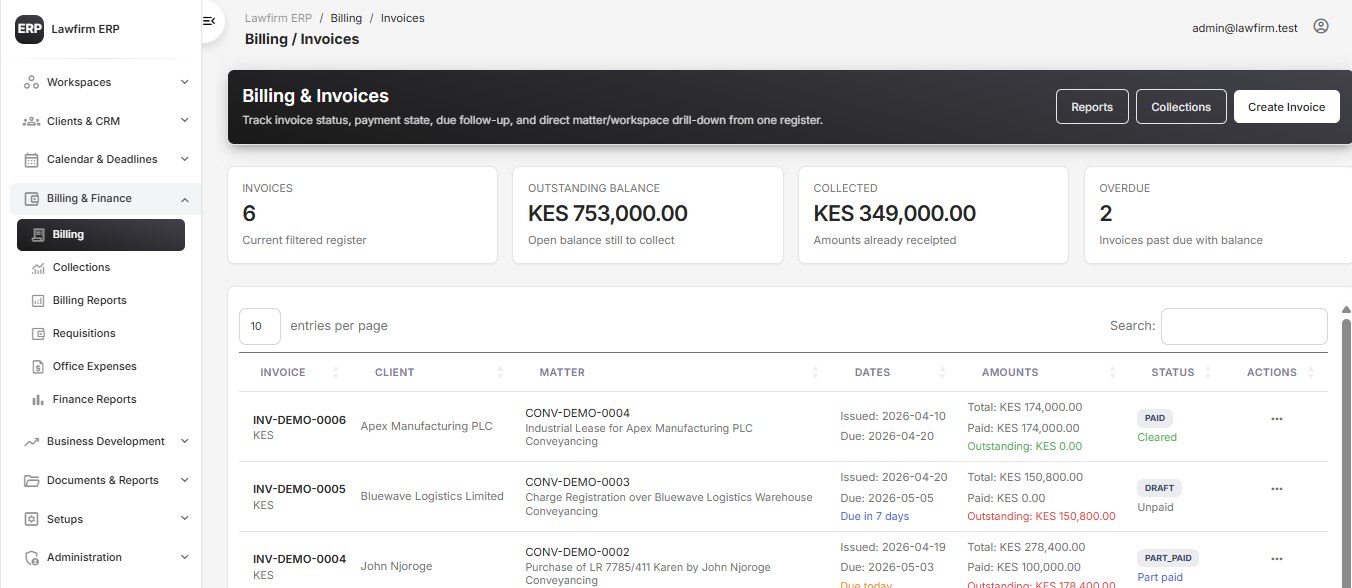
Task: Click the Billing breadcrumb link
Action: 346,18
